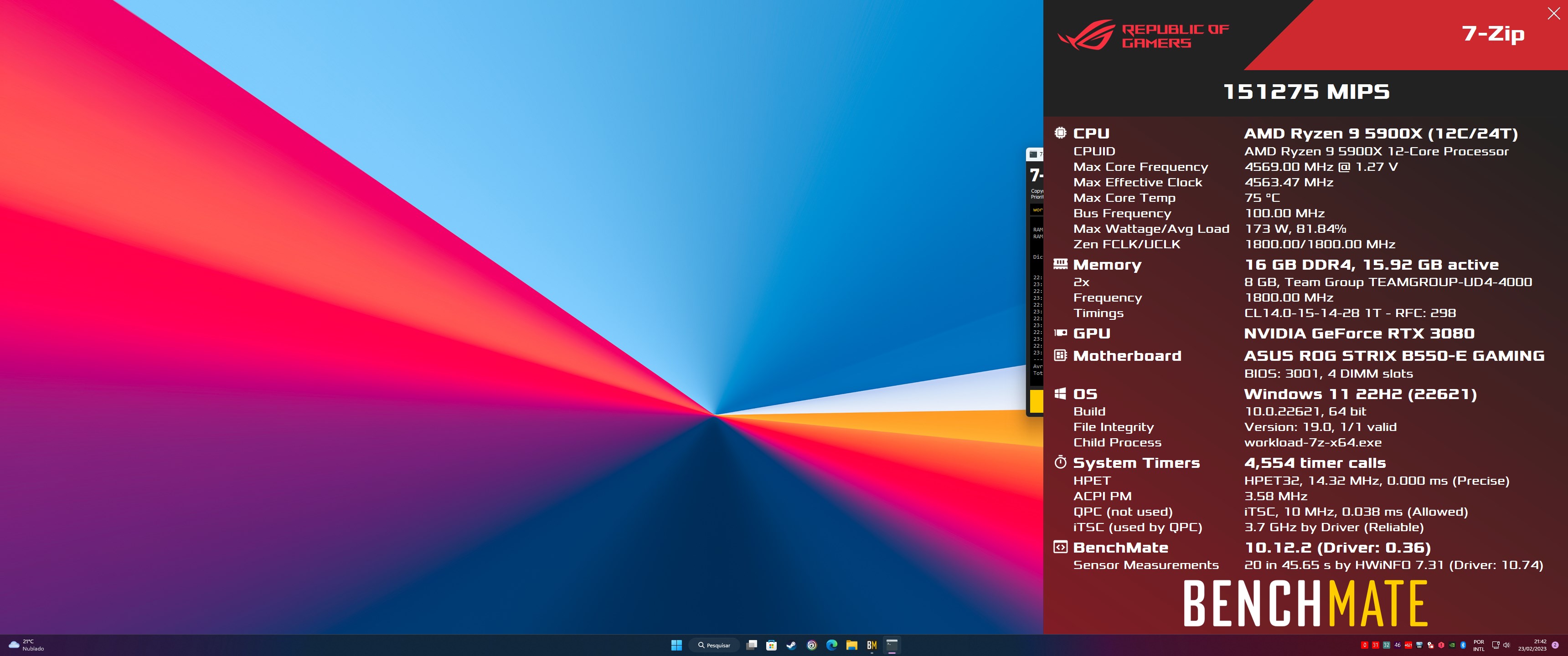The image size is (1568, 656).
Task: Open NVIDIA settings tray icon
Action: (x=1452, y=645)
